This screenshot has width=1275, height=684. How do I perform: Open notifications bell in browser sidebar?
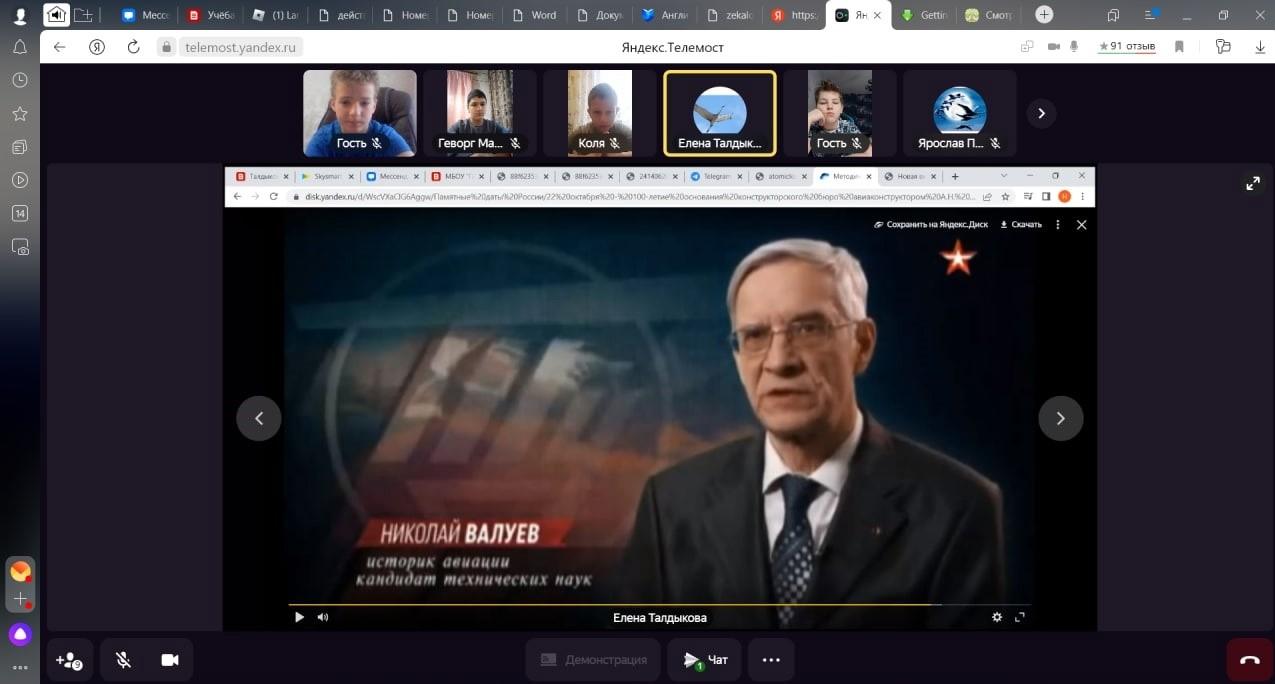pos(19,47)
